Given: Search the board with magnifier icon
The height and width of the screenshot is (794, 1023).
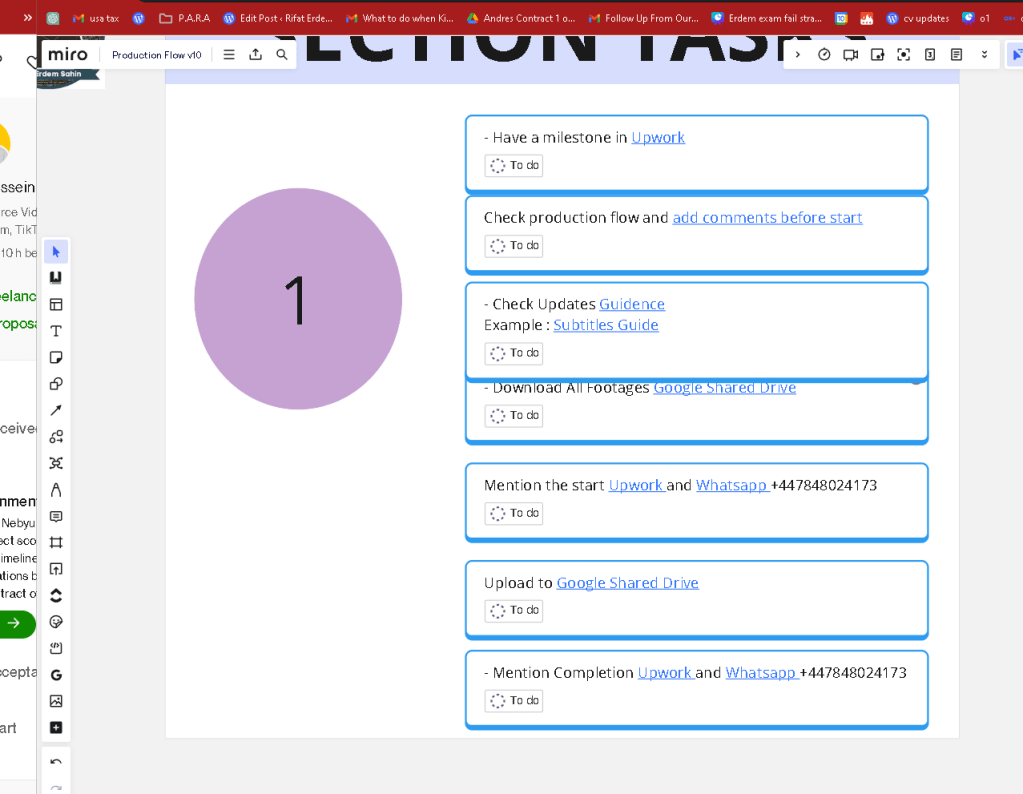Looking at the screenshot, I should coord(282,55).
